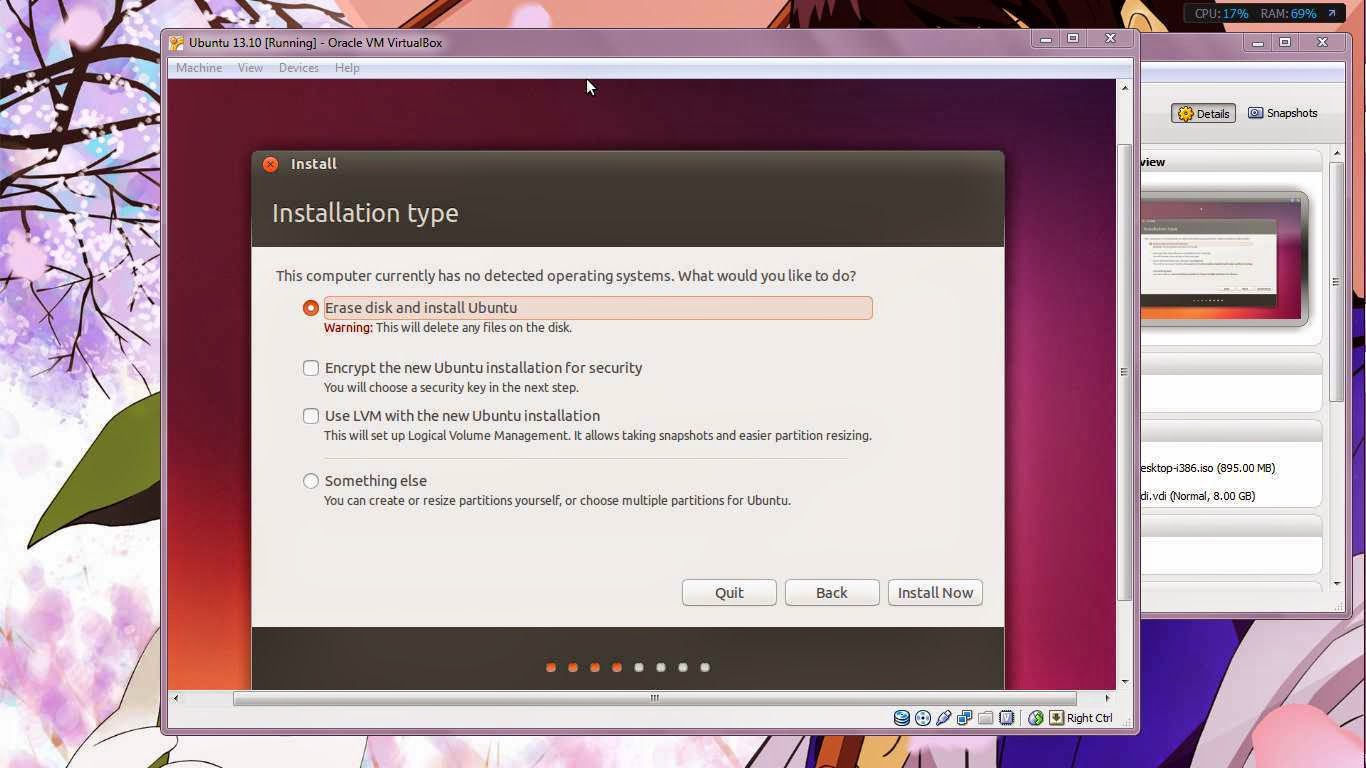Open the Help menu
The width and height of the screenshot is (1366, 768).
point(347,68)
